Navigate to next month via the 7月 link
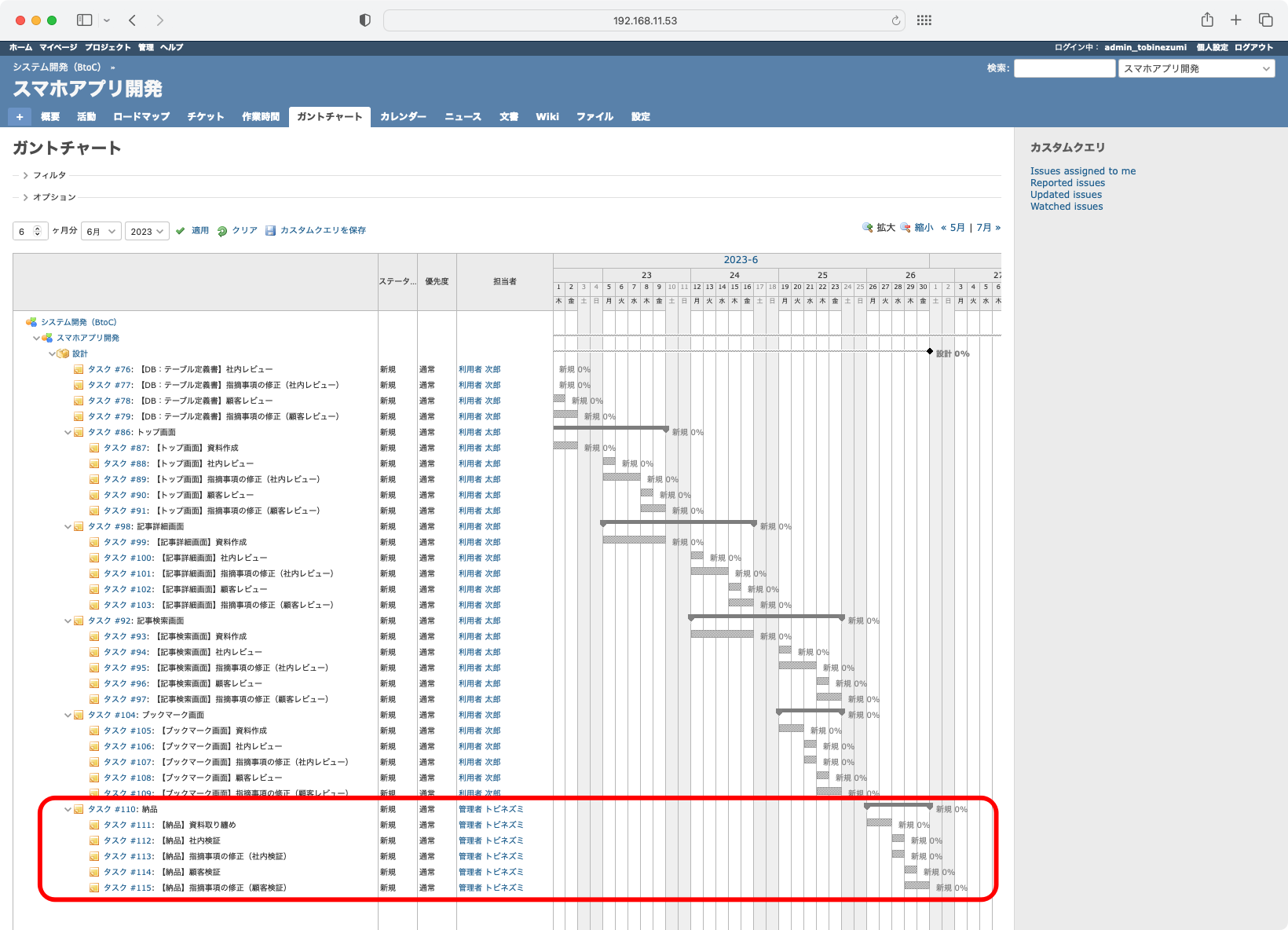This screenshot has width=1288, height=930. (984, 227)
